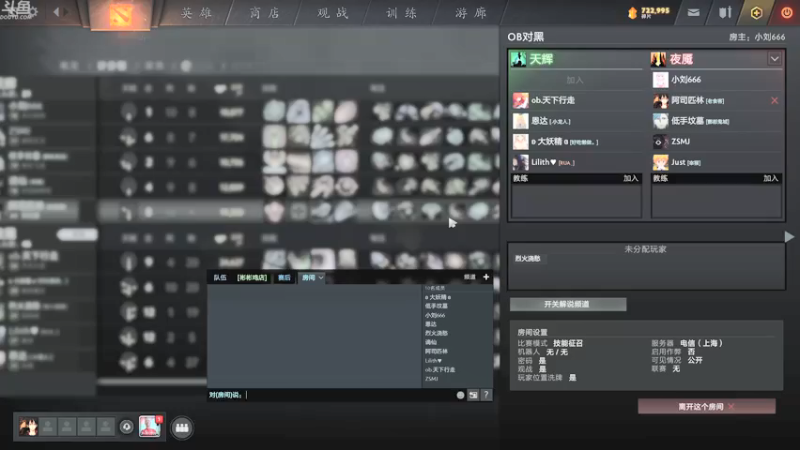Select 烈火浇愁 in unassigned players
800x450 pixels.
[x=528, y=259]
